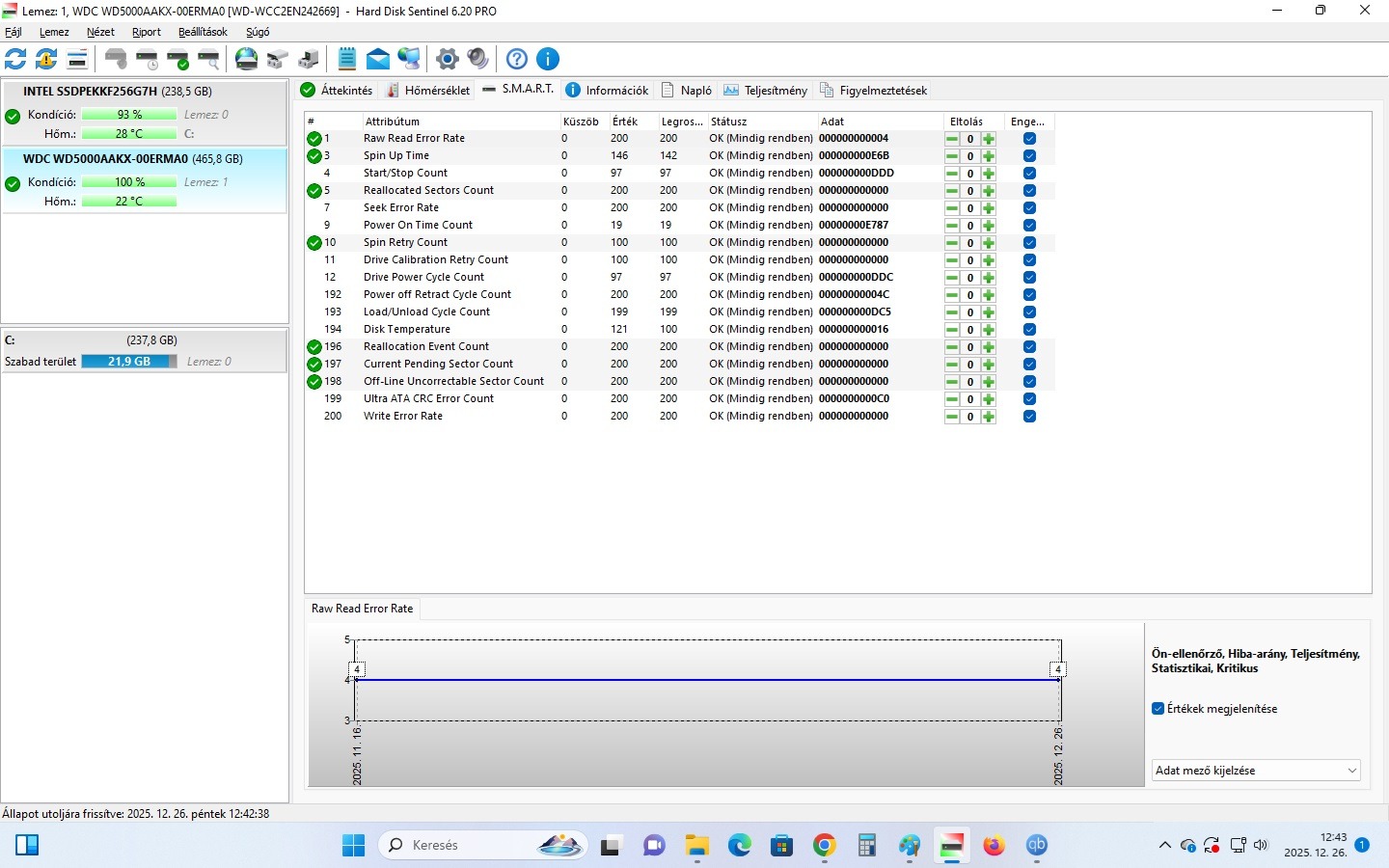This screenshot has width=1389, height=868.
Task: Click the Windows Start button
Action: point(354,846)
